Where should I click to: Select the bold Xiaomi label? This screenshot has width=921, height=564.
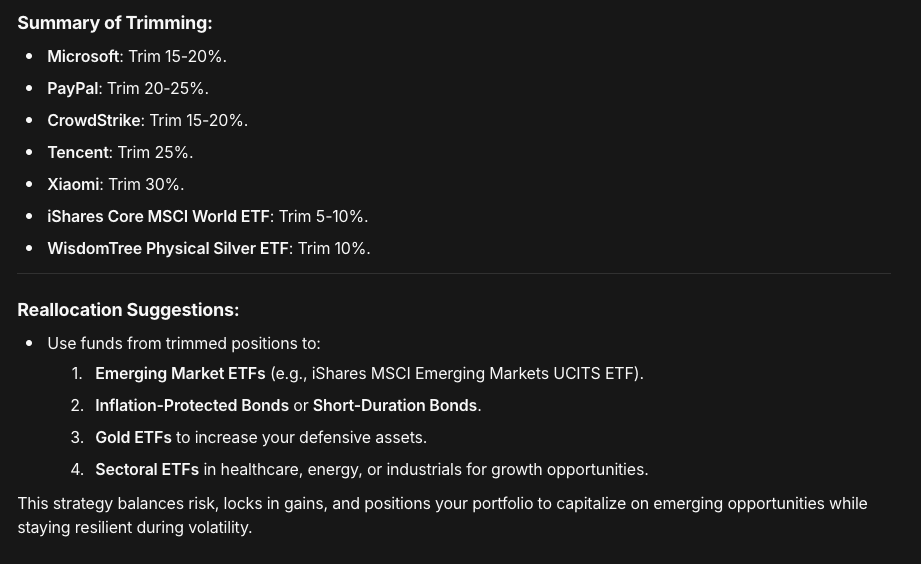[x=73, y=185]
